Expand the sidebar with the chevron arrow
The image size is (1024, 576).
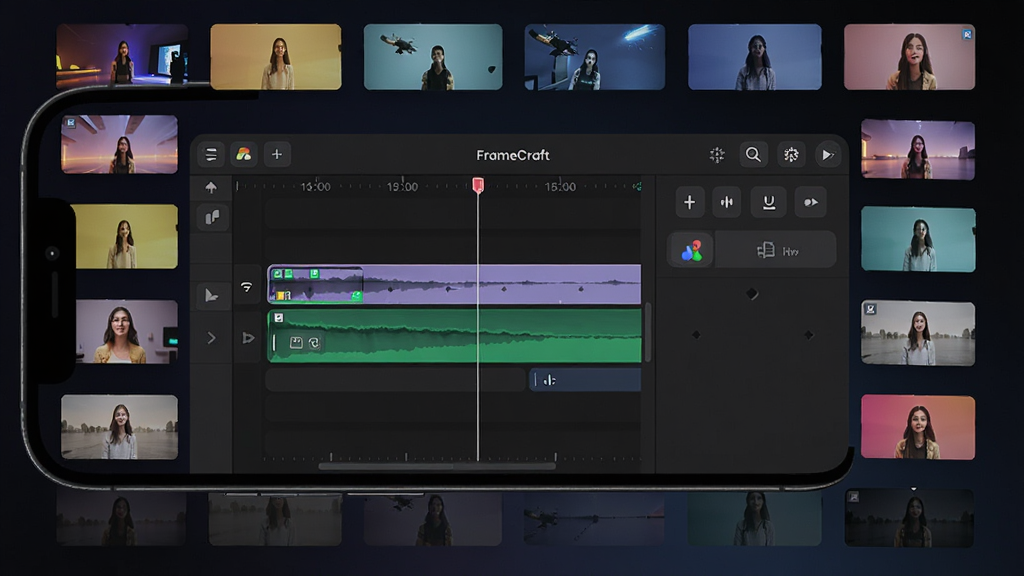[x=212, y=338]
